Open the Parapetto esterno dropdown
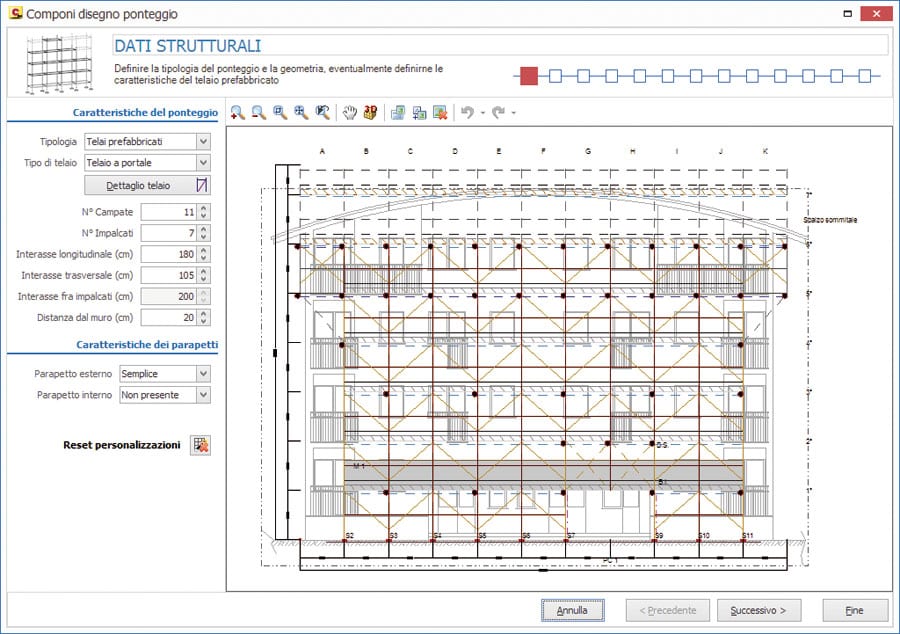The height and width of the screenshot is (634, 900). [x=203, y=373]
